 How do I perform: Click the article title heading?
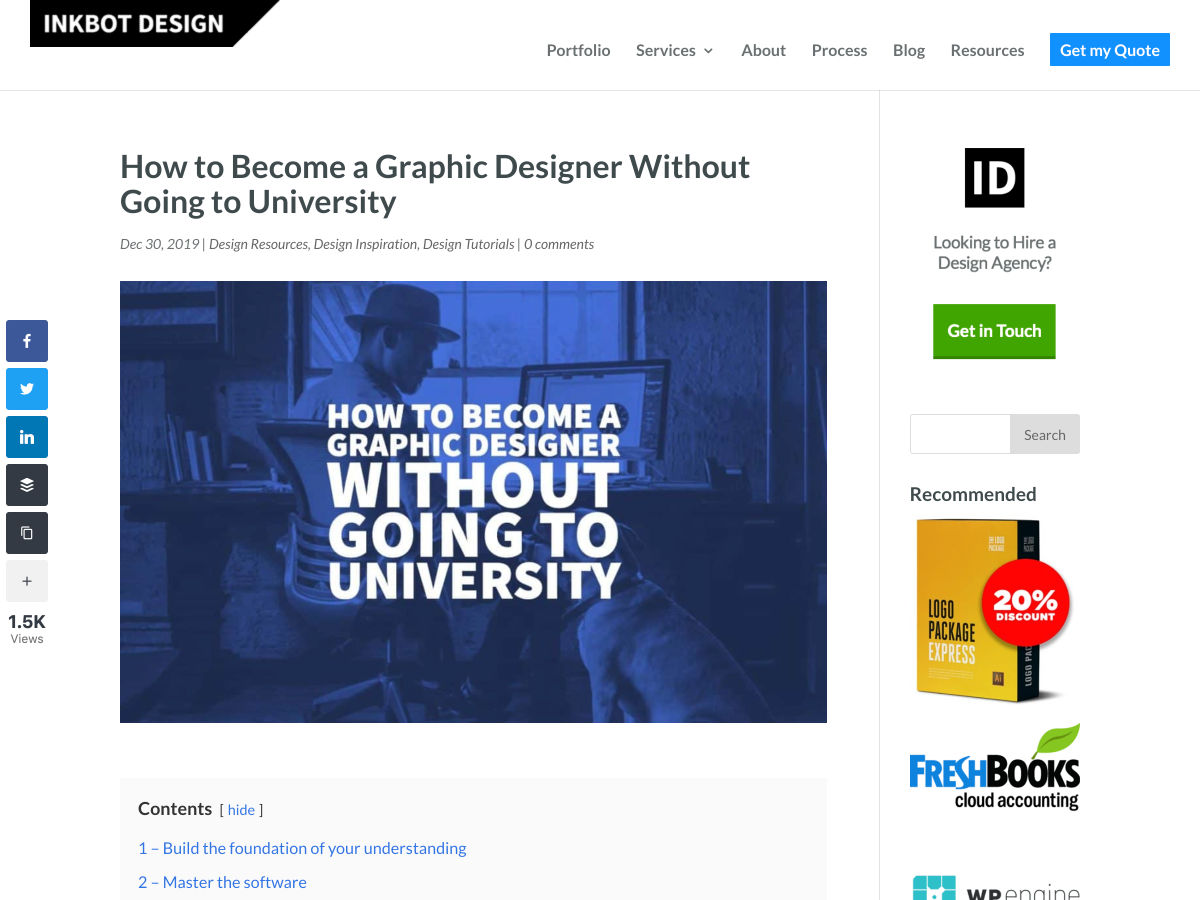[435, 184]
